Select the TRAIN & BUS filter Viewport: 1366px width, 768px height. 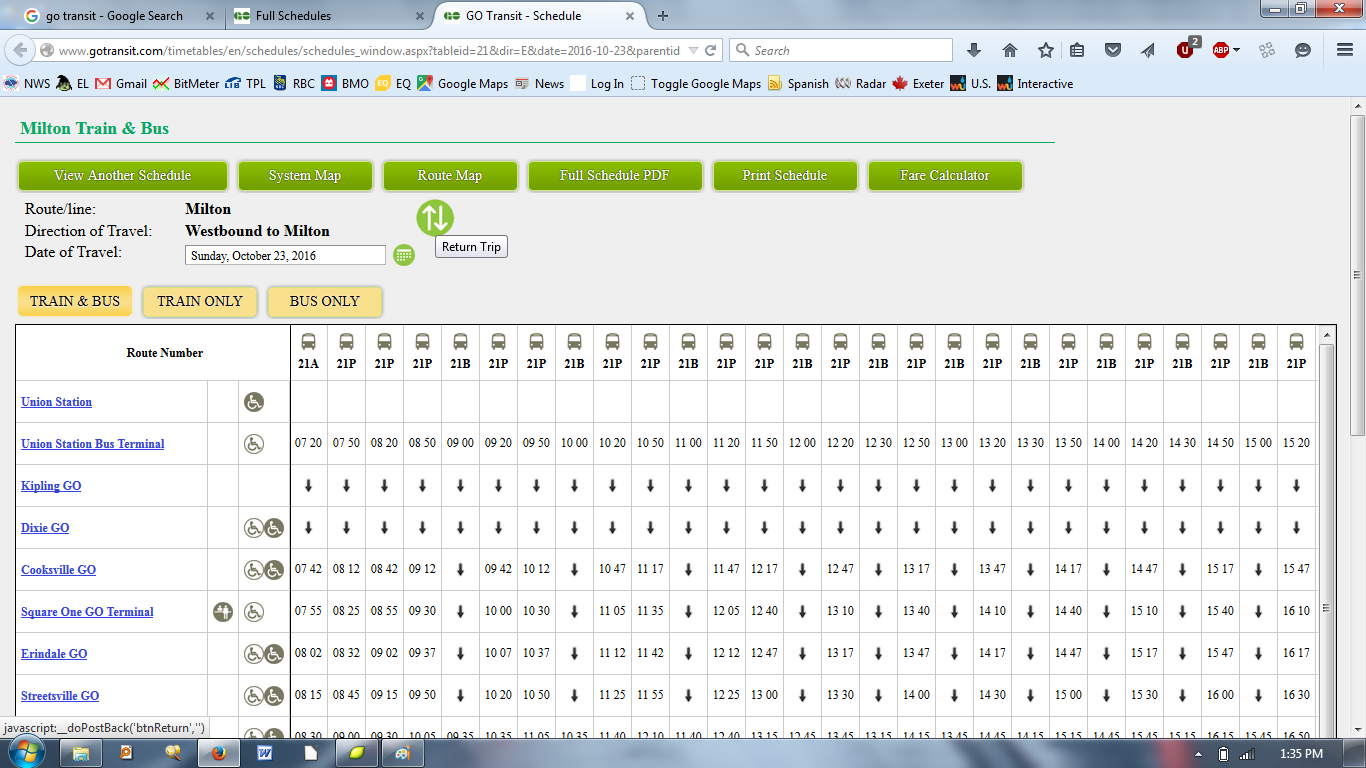[75, 301]
